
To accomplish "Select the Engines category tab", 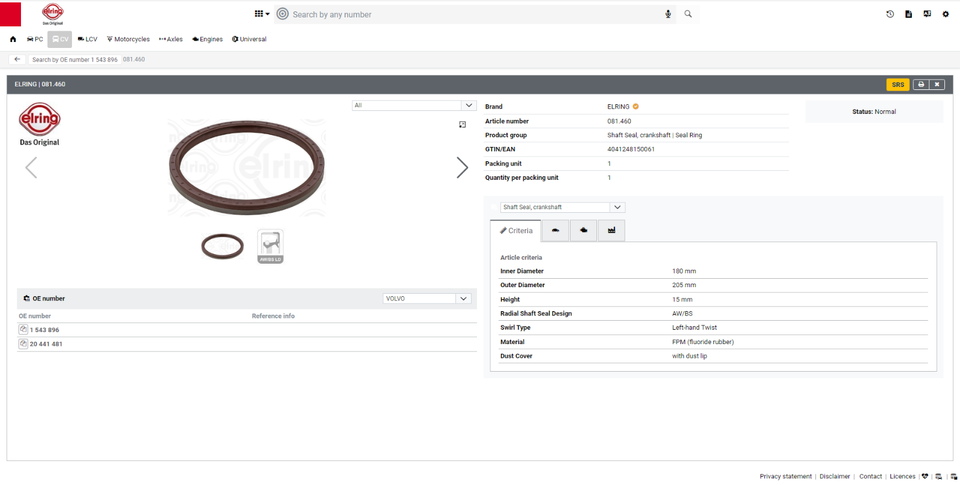I will click(x=208, y=39).
